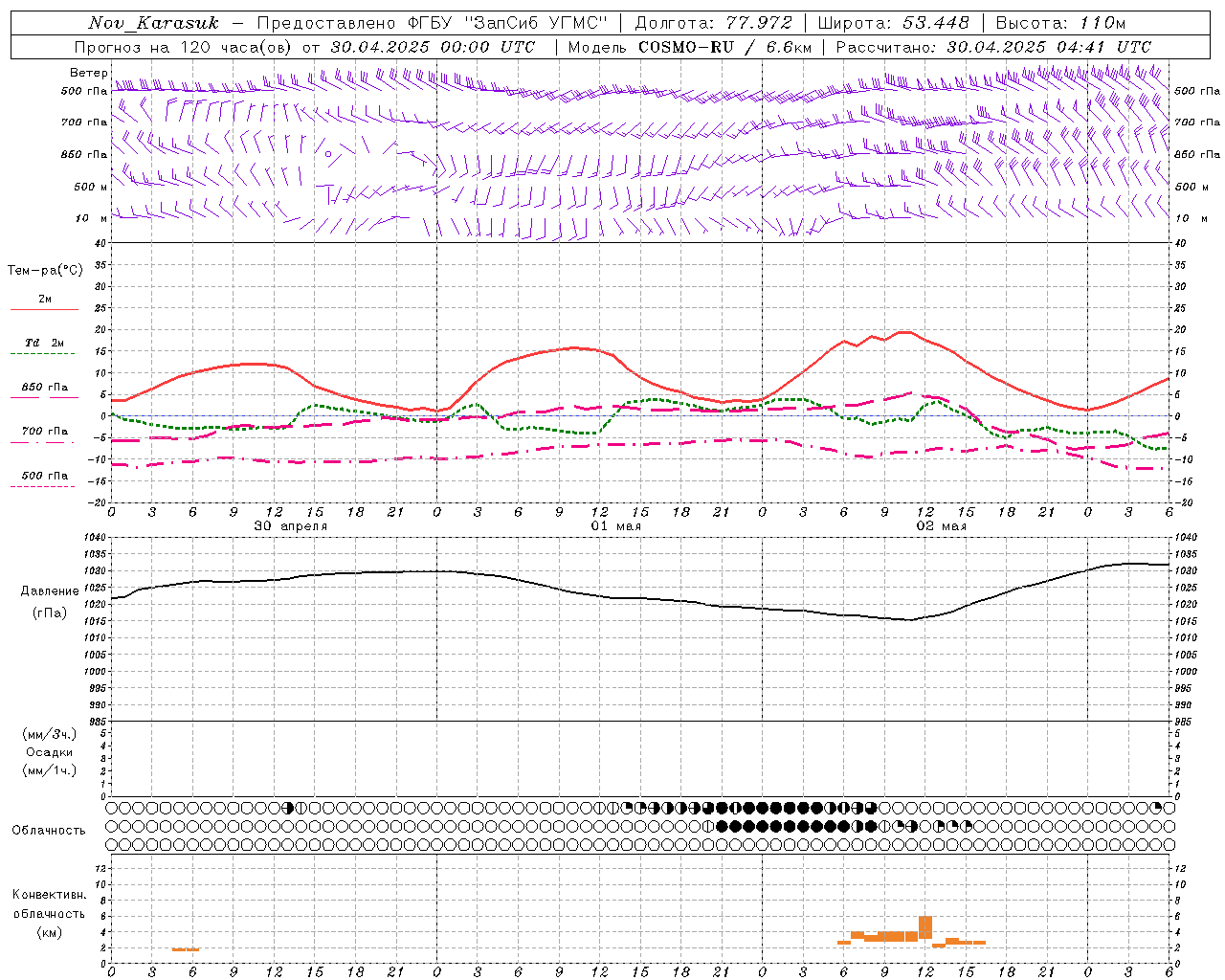Click the (мм/1ч.) precipitation unit label
Screen dimensions: 1225x980
(x=50, y=770)
